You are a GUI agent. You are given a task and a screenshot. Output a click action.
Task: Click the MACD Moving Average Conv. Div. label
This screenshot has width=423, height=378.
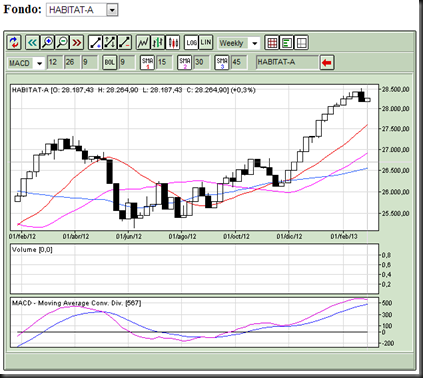point(76,303)
